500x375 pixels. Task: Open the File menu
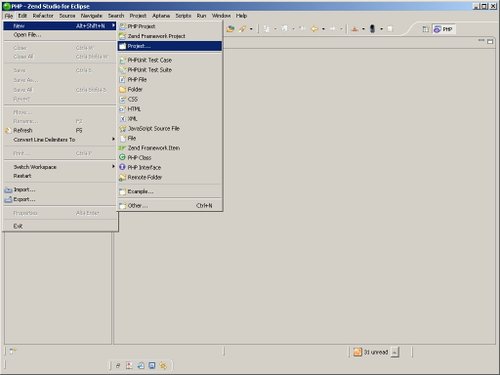point(9,16)
